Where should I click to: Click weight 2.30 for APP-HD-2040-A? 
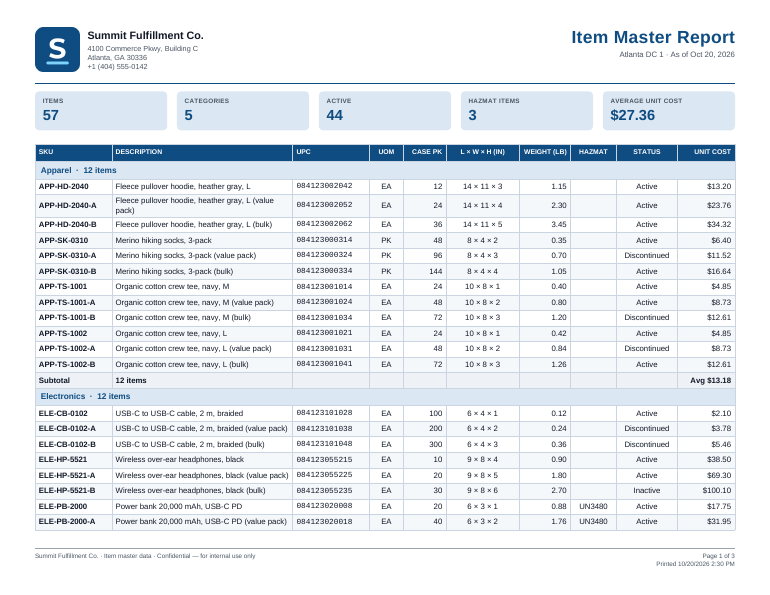point(559,205)
